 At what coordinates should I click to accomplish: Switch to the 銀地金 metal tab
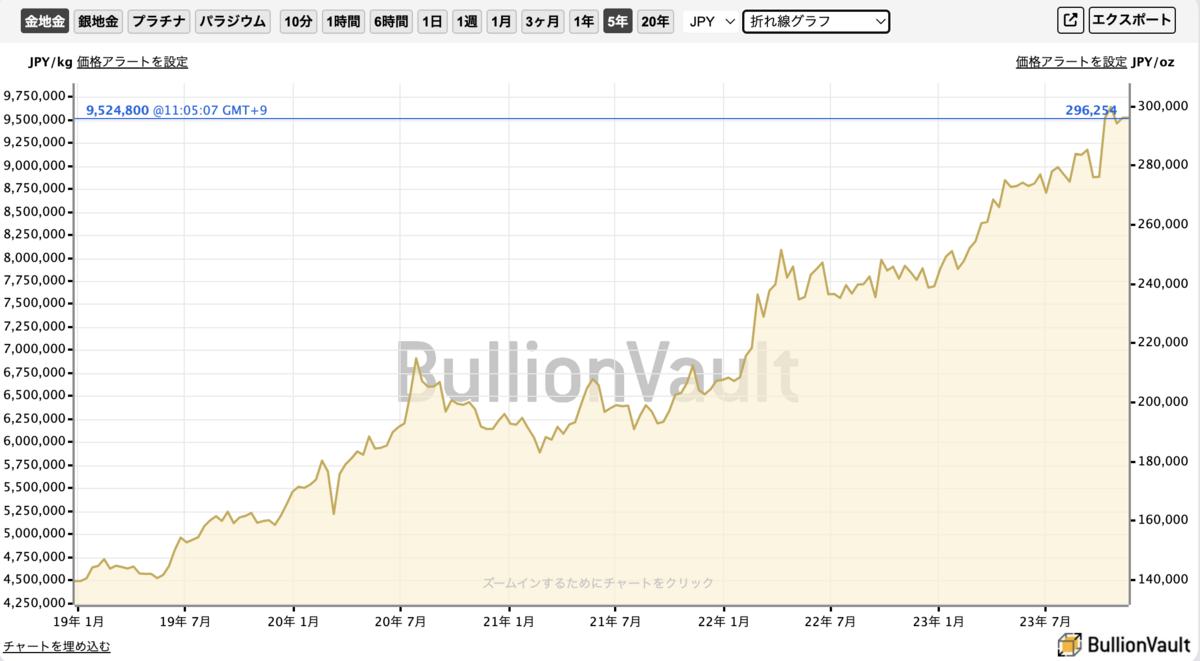pos(98,21)
